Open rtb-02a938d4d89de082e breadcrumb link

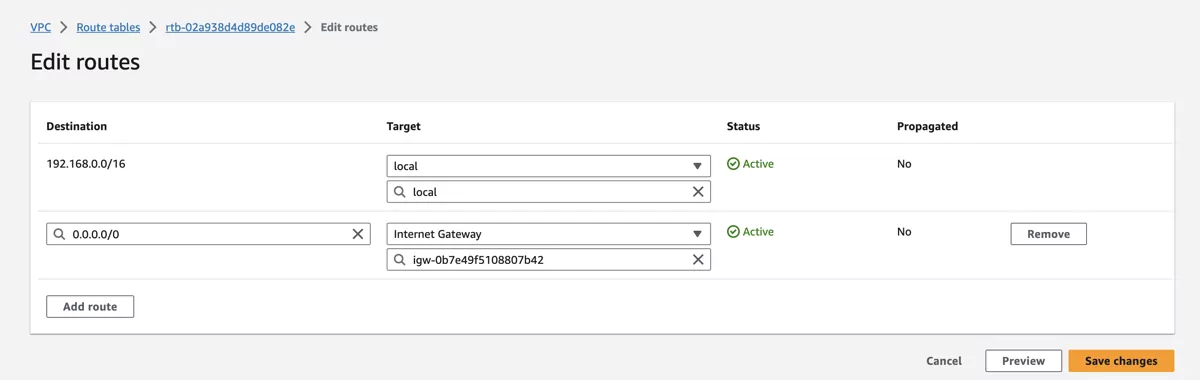(230, 27)
